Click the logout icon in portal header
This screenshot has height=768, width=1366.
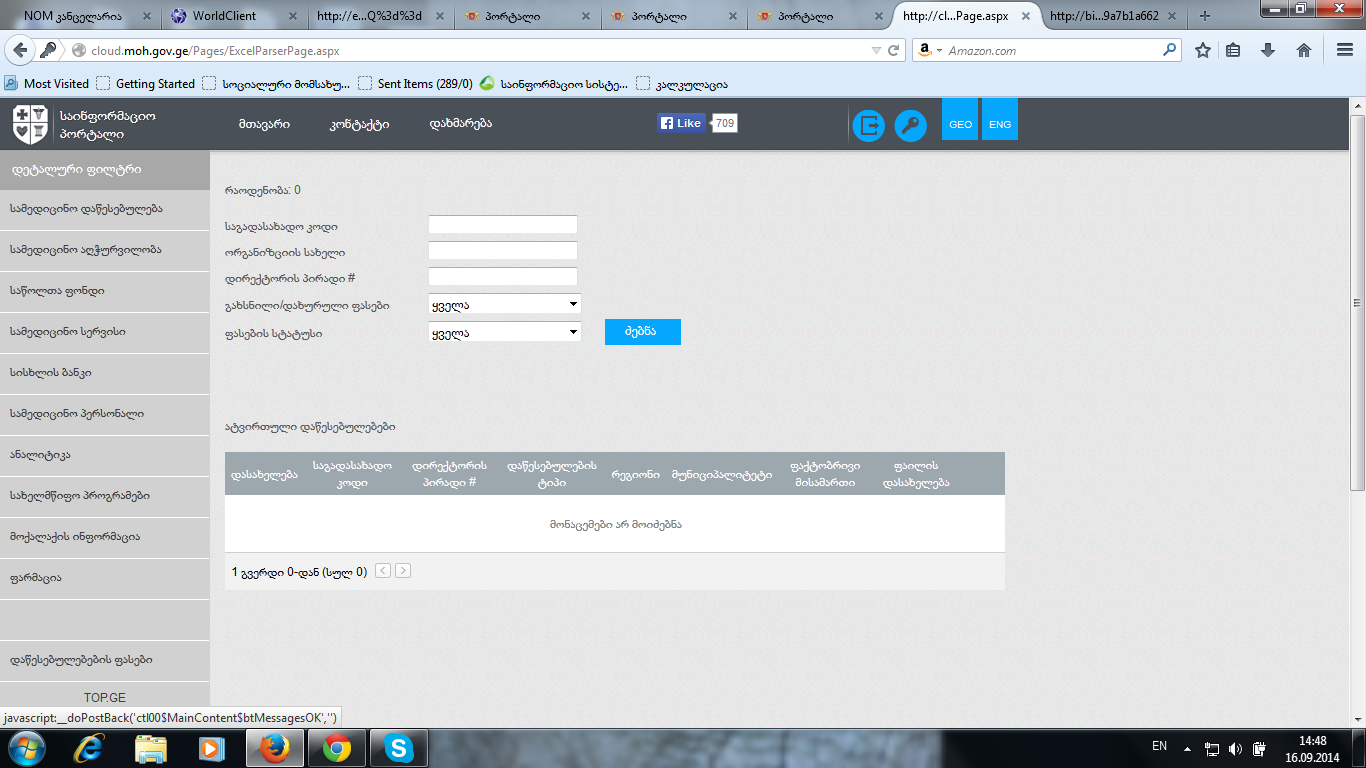(868, 125)
